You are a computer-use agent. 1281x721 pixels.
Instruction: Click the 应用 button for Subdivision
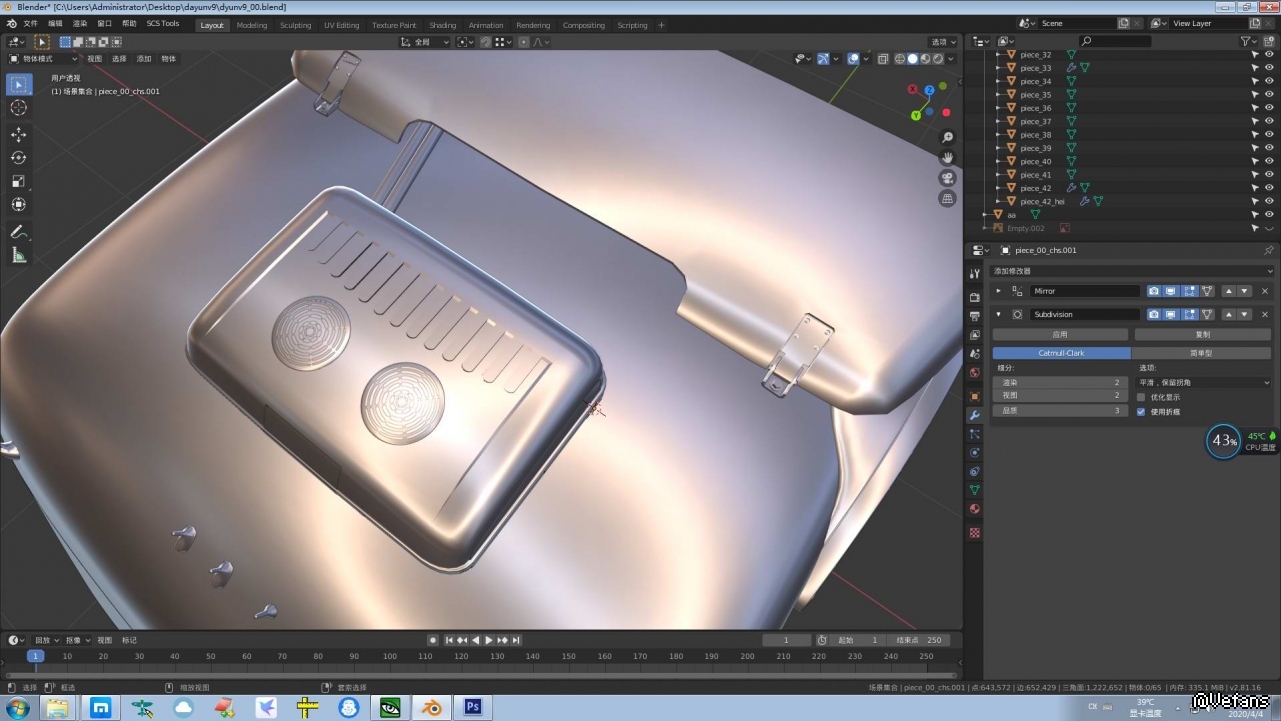click(1060, 335)
